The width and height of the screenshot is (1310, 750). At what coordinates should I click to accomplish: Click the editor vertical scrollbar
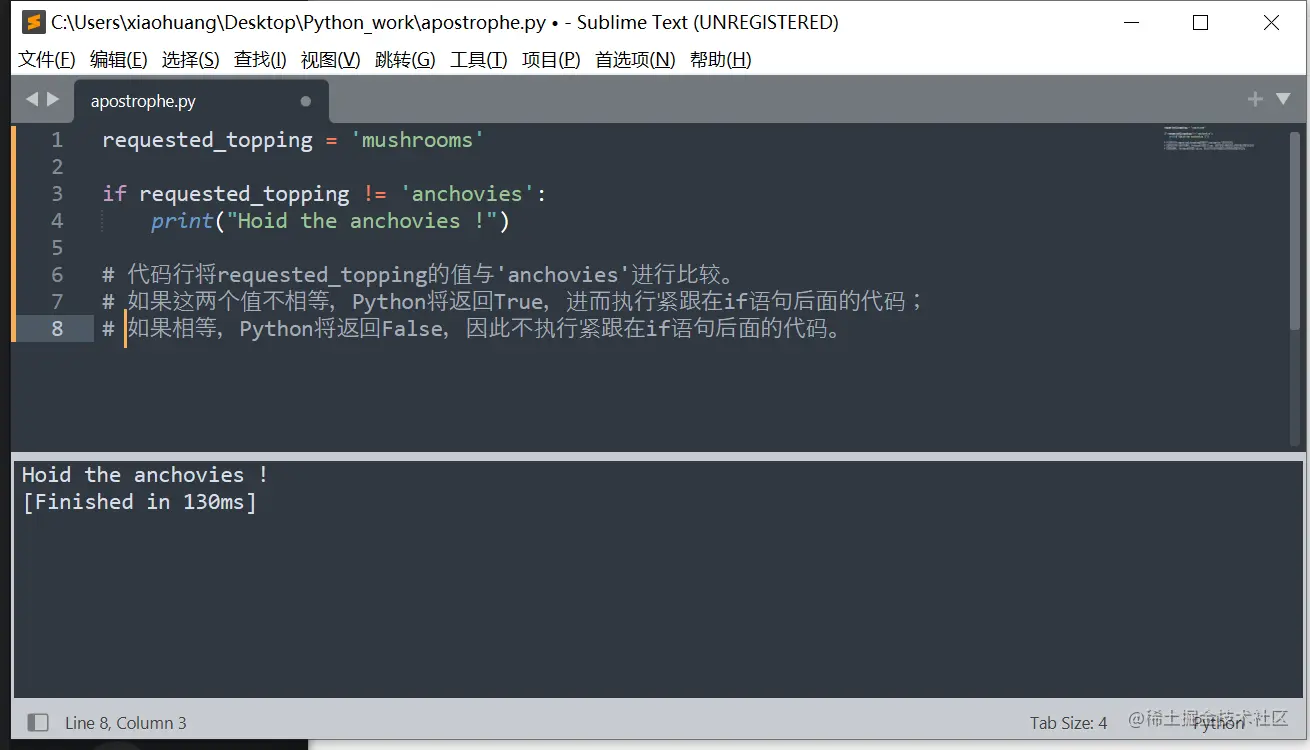tap(1296, 230)
